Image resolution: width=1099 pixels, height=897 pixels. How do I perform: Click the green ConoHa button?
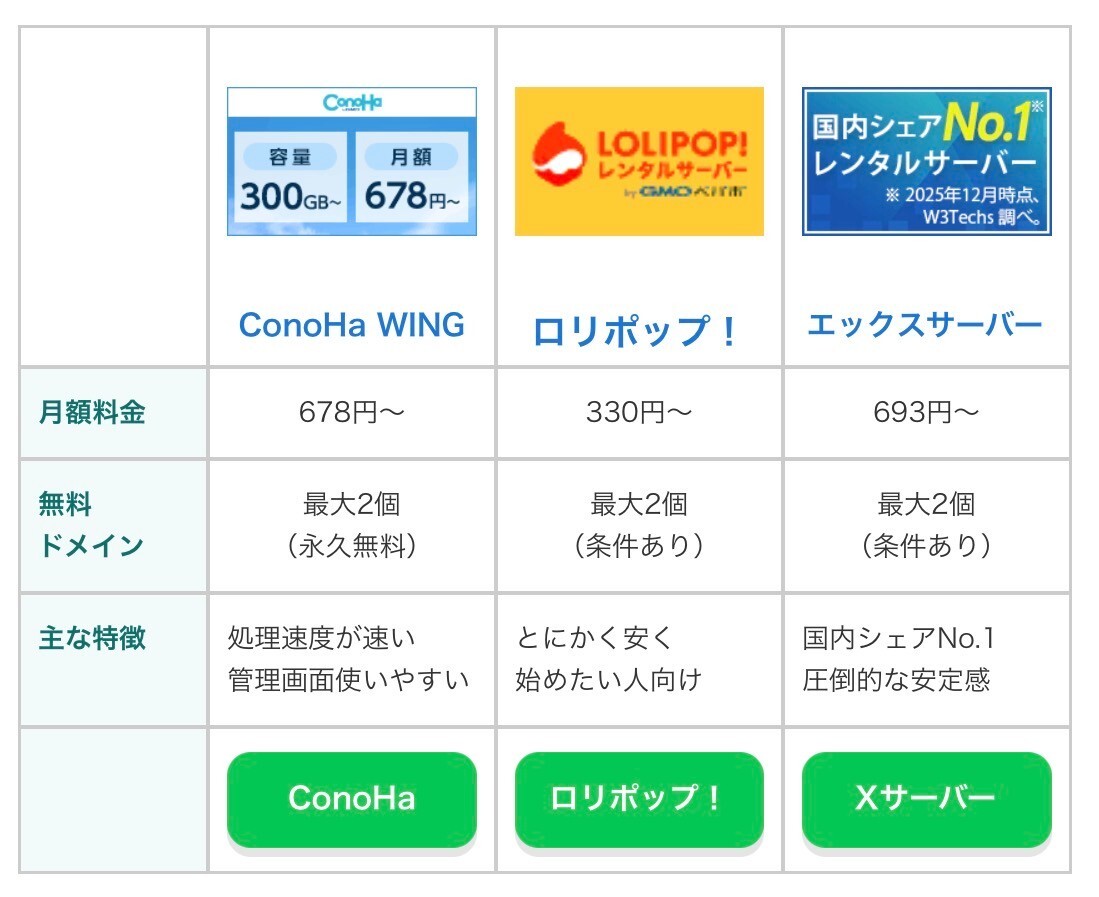pos(352,799)
